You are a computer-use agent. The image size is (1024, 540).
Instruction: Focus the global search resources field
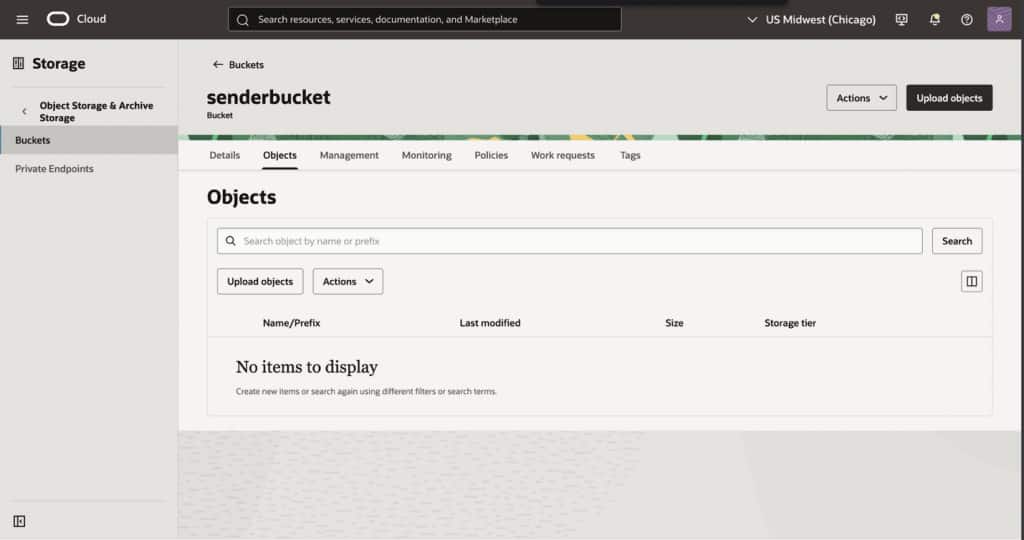424,20
